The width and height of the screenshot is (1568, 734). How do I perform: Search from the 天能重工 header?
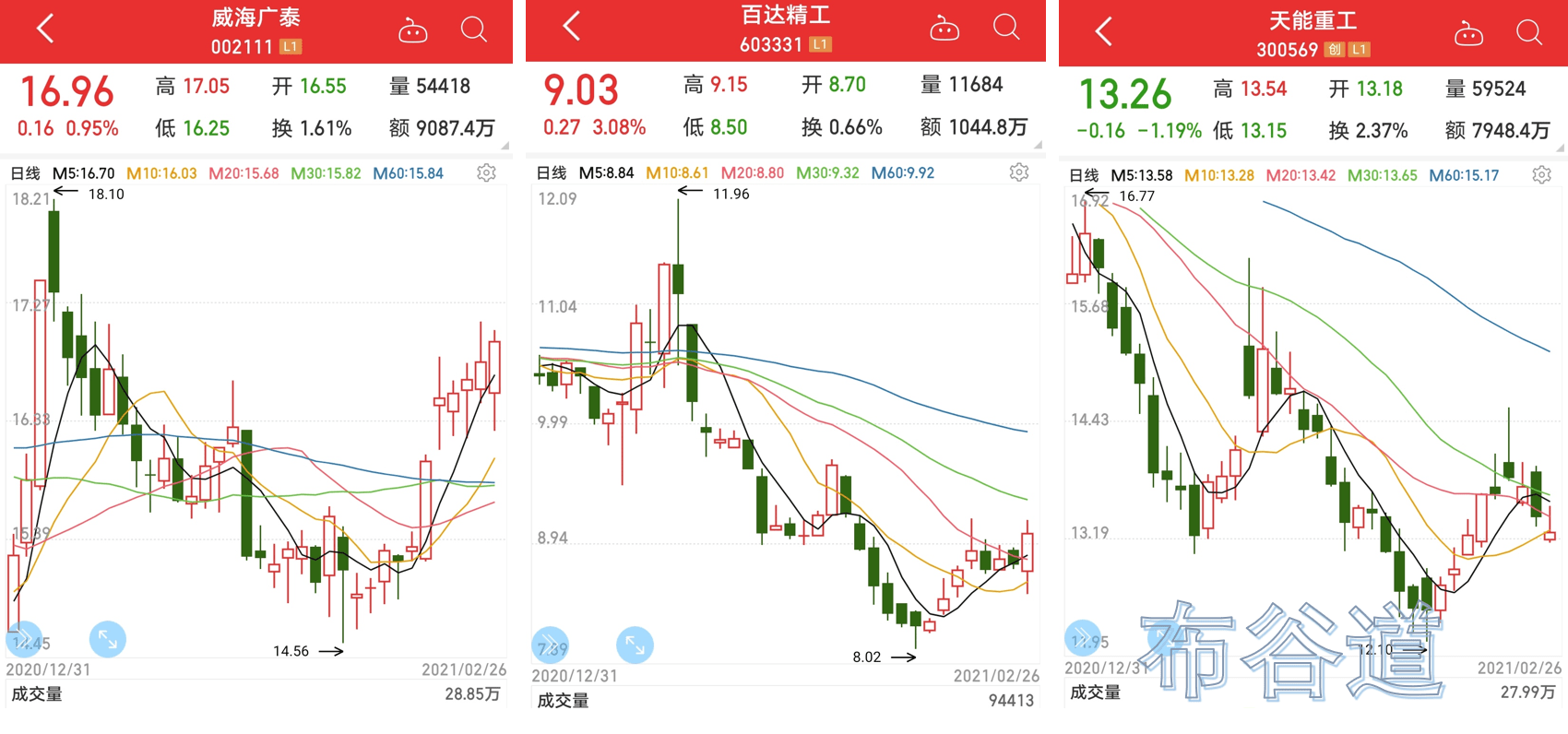pyautogui.click(x=1528, y=32)
